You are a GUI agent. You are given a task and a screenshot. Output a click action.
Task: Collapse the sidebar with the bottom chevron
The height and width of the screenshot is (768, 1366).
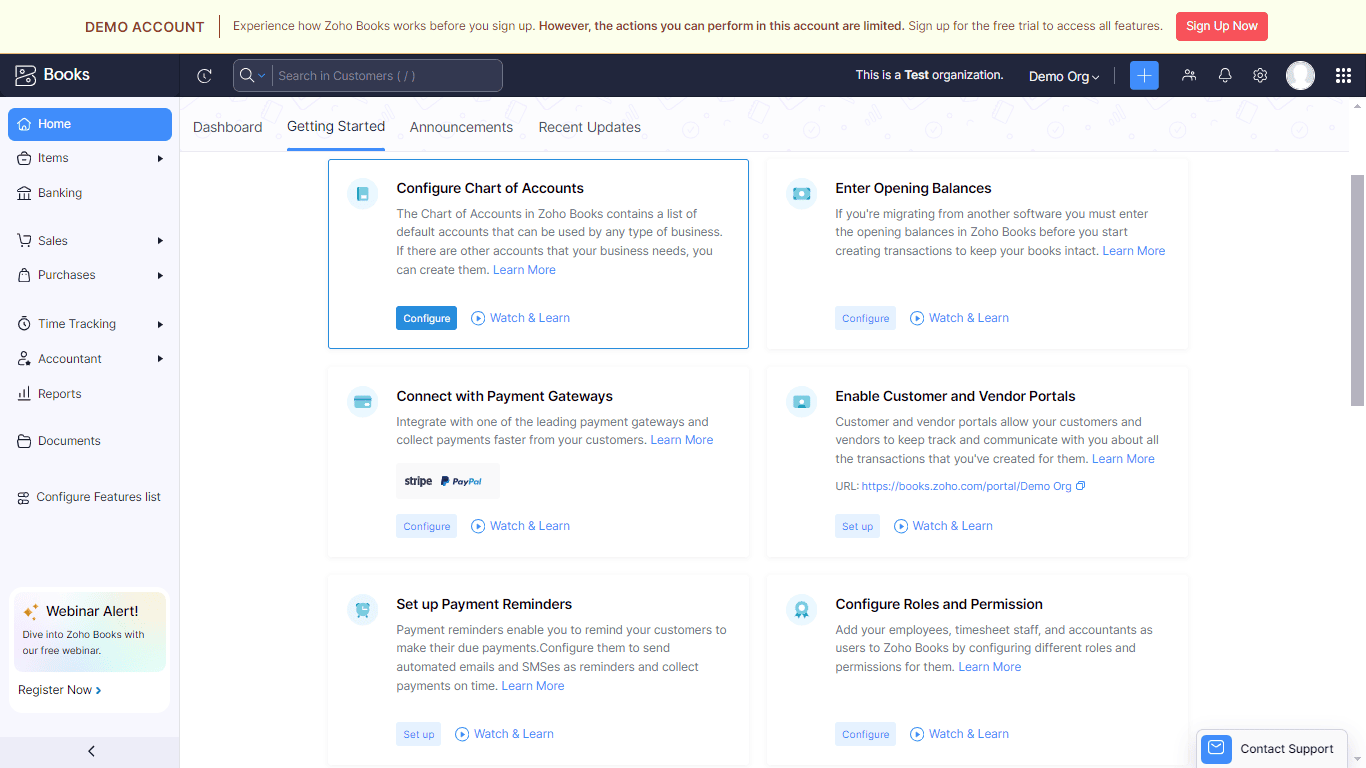pos(90,751)
